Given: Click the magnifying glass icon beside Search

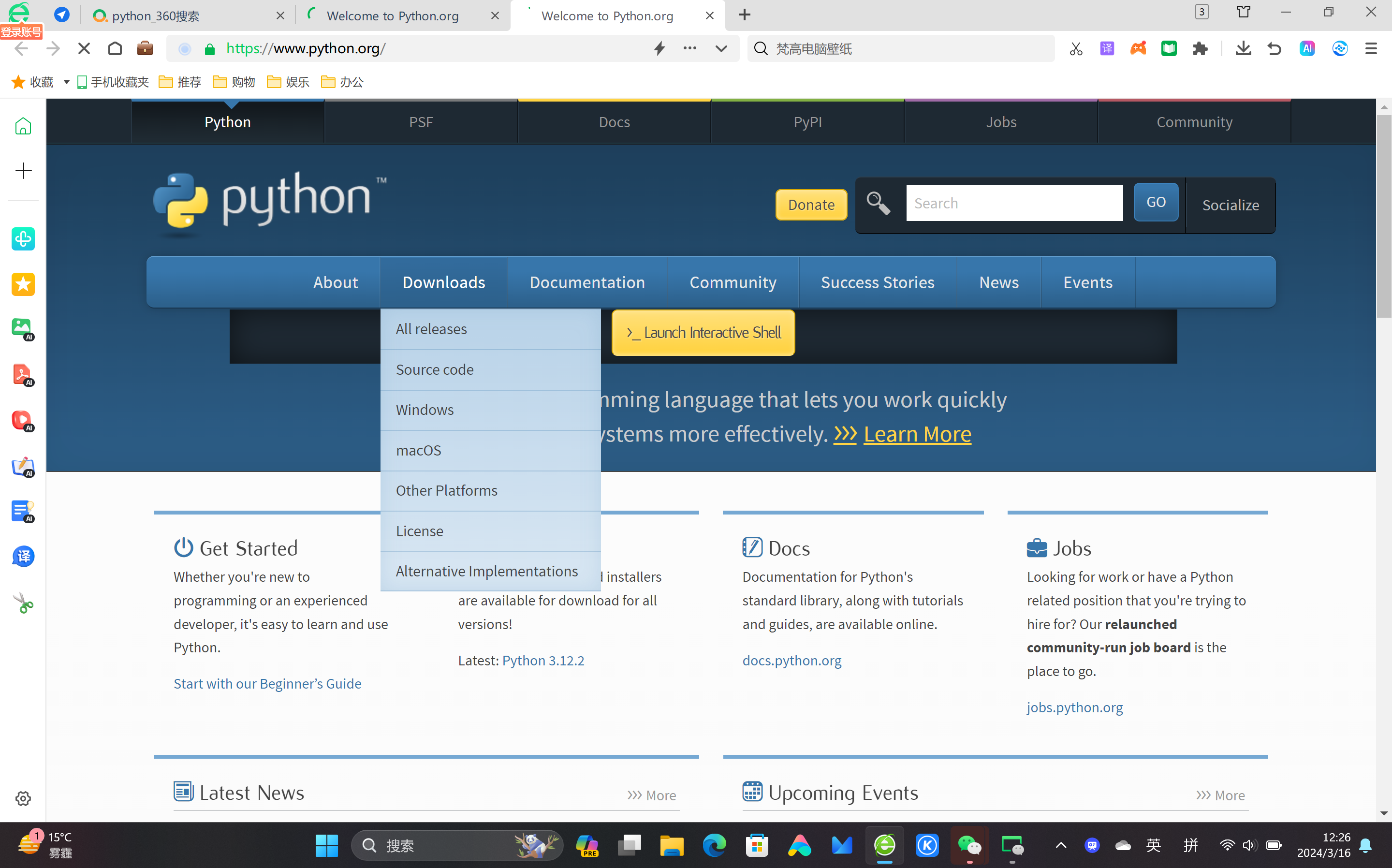Looking at the screenshot, I should pyautogui.click(x=878, y=203).
